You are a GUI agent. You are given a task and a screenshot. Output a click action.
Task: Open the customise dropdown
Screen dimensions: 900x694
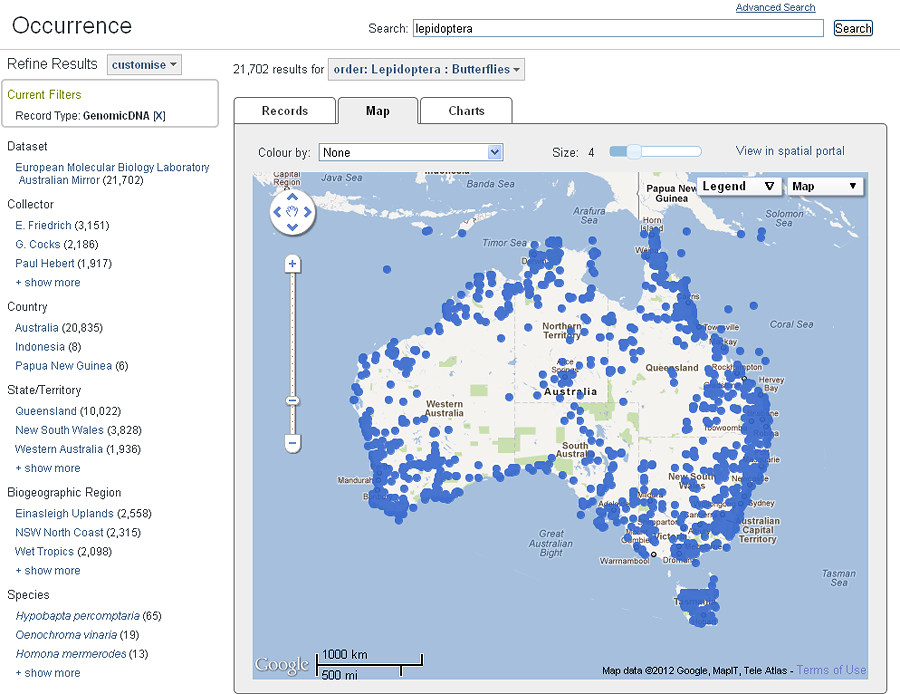(145, 65)
